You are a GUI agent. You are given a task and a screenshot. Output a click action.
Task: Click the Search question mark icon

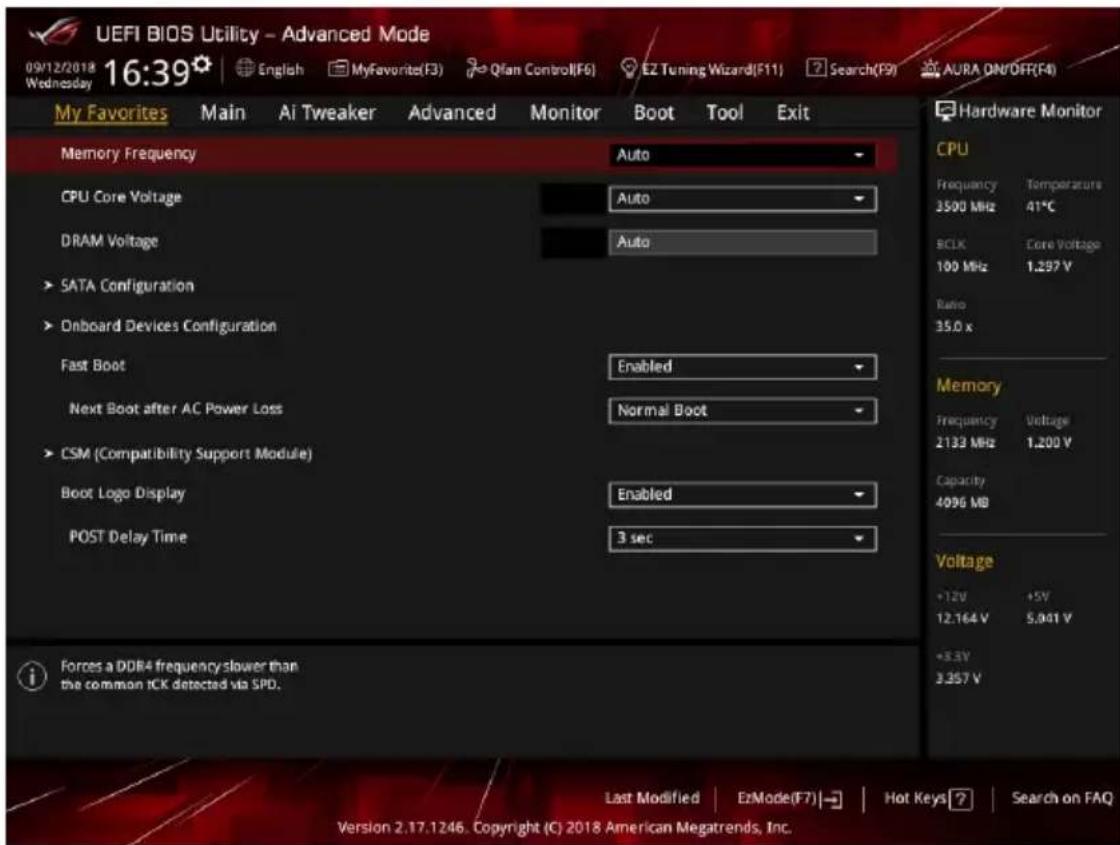(816, 68)
